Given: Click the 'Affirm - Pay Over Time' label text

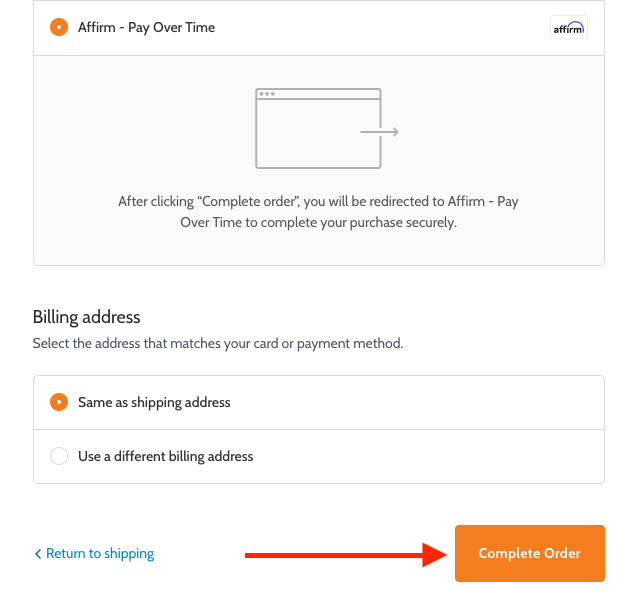Looking at the screenshot, I should pos(146,28).
